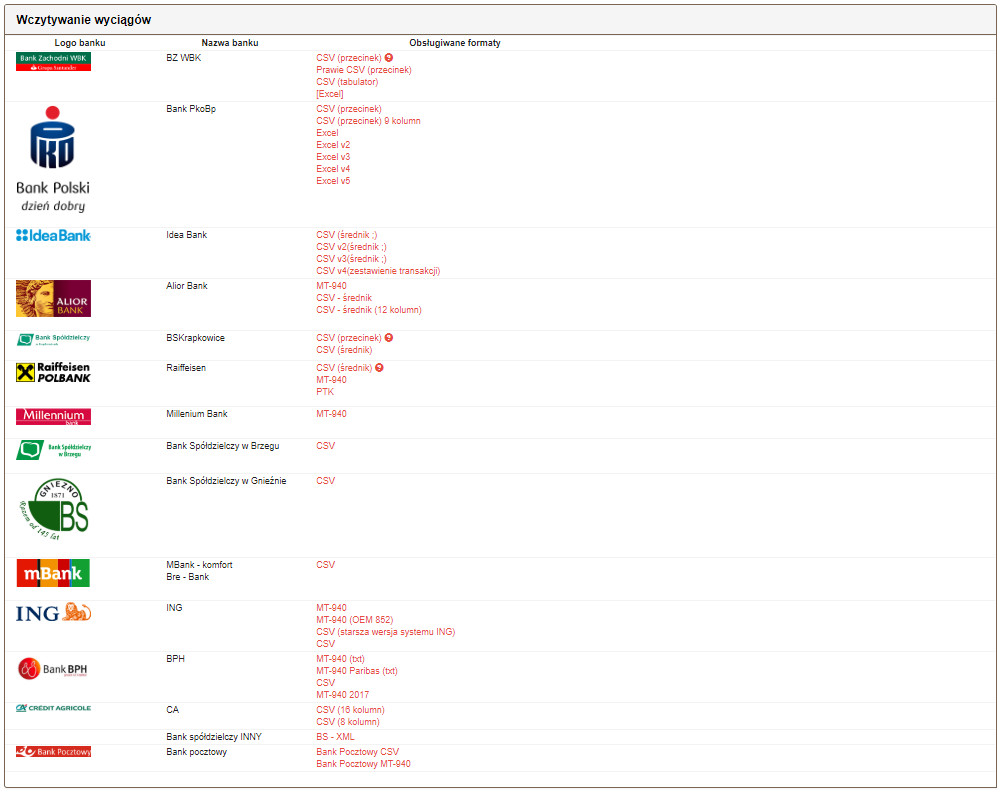
Task: Click the 'Millenium Bank' name text
Action: 197,414
